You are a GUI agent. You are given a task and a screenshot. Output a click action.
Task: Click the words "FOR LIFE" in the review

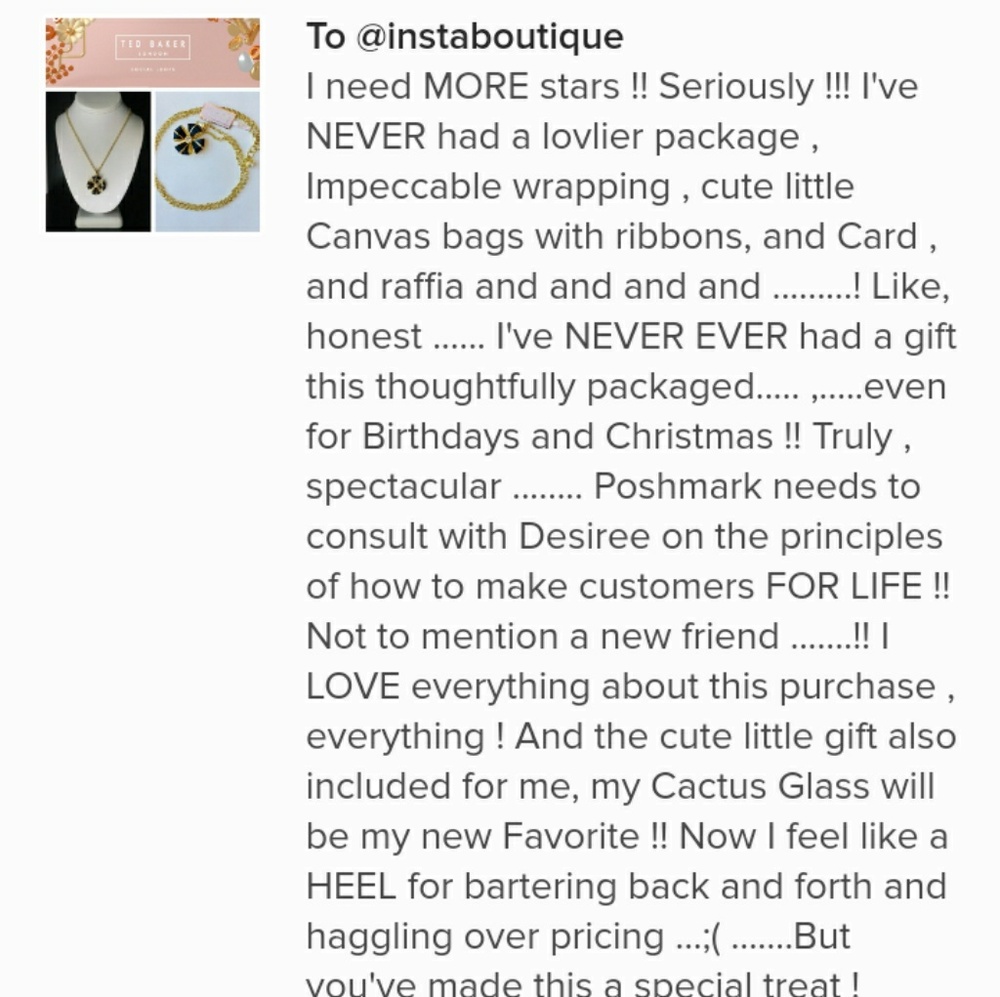(843, 586)
